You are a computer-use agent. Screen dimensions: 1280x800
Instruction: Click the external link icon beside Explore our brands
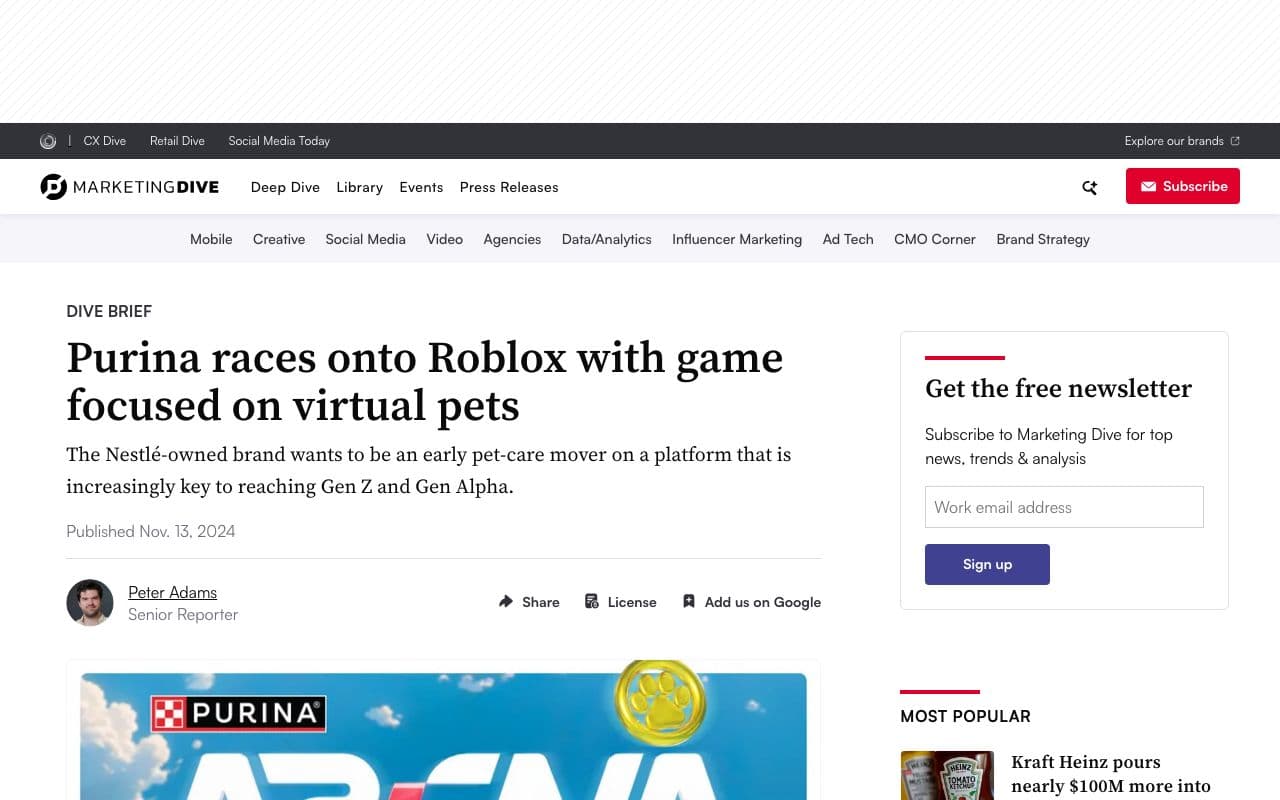click(x=1235, y=141)
